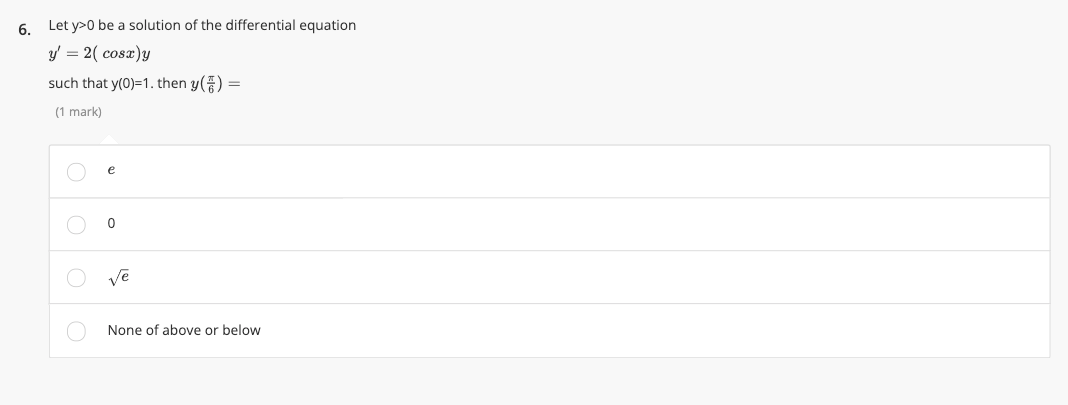Click the "(1 mark)" label
The height and width of the screenshot is (405, 1068).
pos(78,111)
